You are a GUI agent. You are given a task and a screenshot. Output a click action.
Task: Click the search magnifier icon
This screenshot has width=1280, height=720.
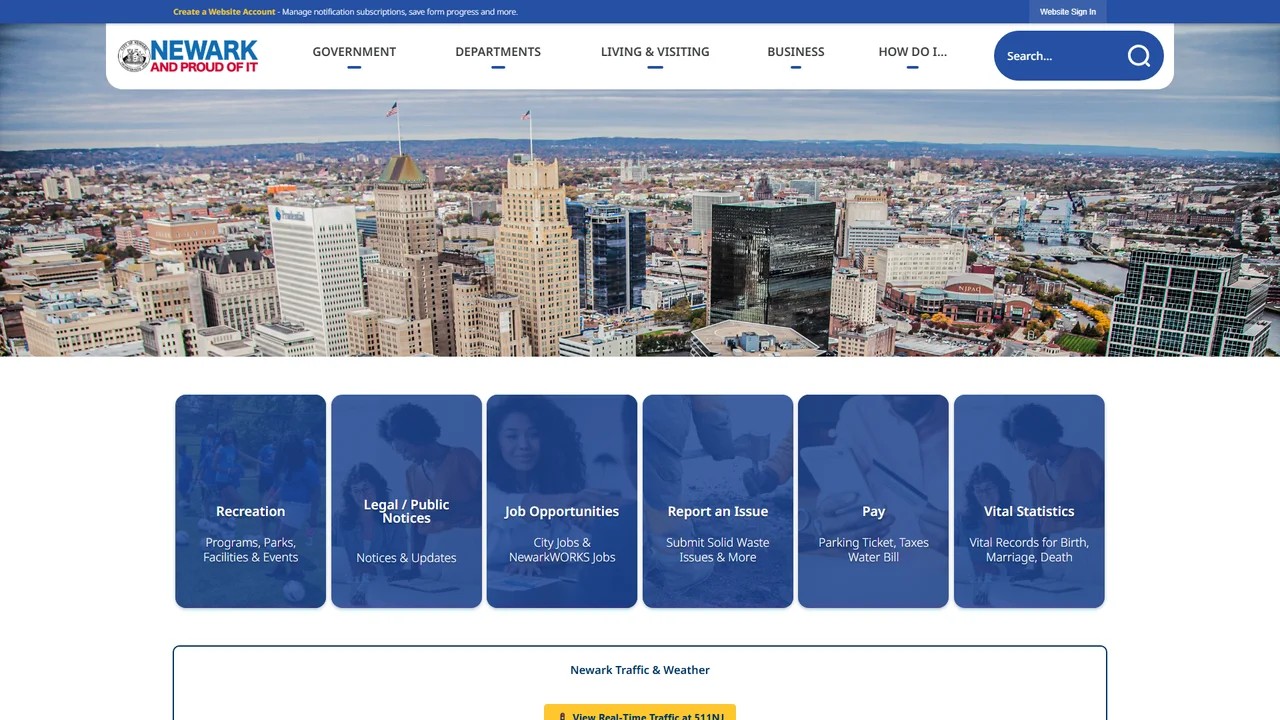click(x=1139, y=56)
